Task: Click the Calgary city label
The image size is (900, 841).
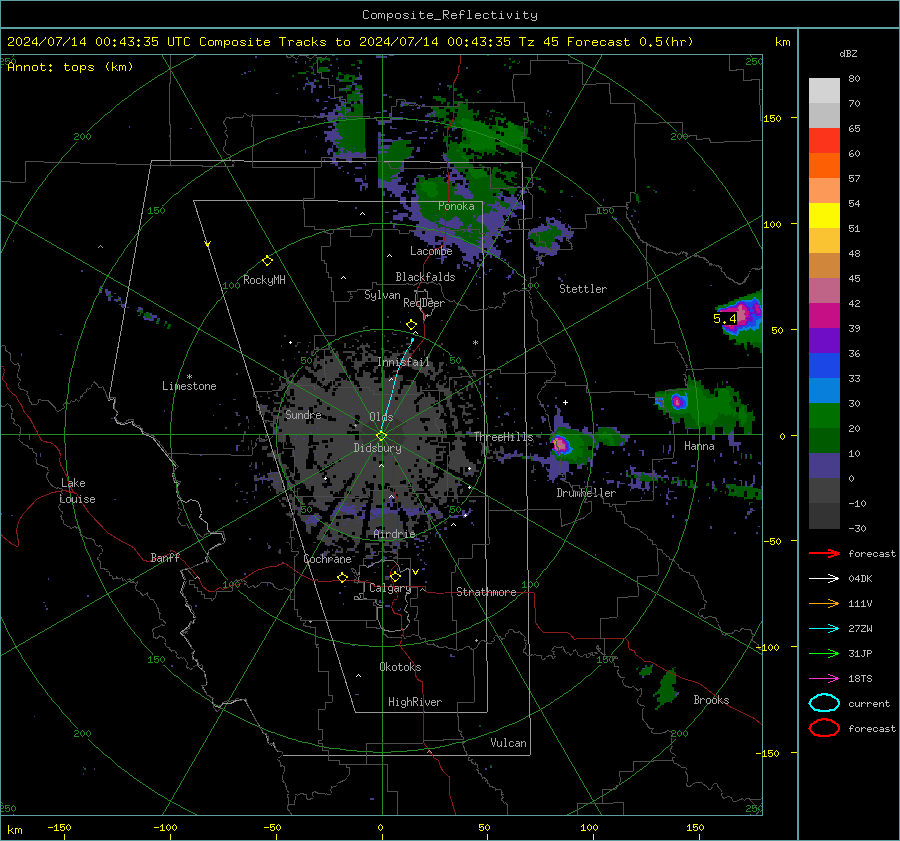Action: pos(390,588)
